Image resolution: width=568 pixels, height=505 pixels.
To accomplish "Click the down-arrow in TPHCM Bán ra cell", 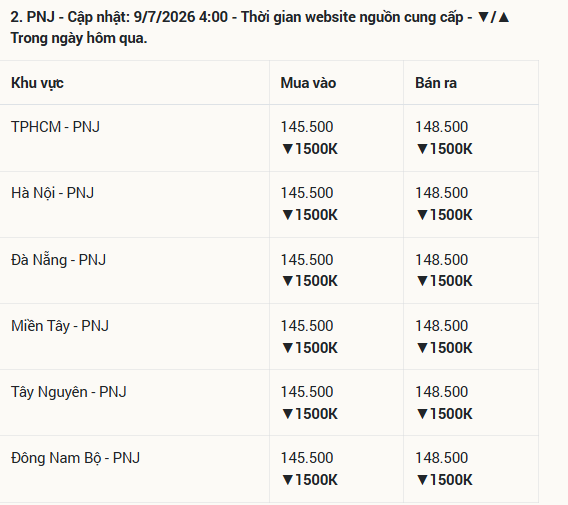I will coord(422,149).
